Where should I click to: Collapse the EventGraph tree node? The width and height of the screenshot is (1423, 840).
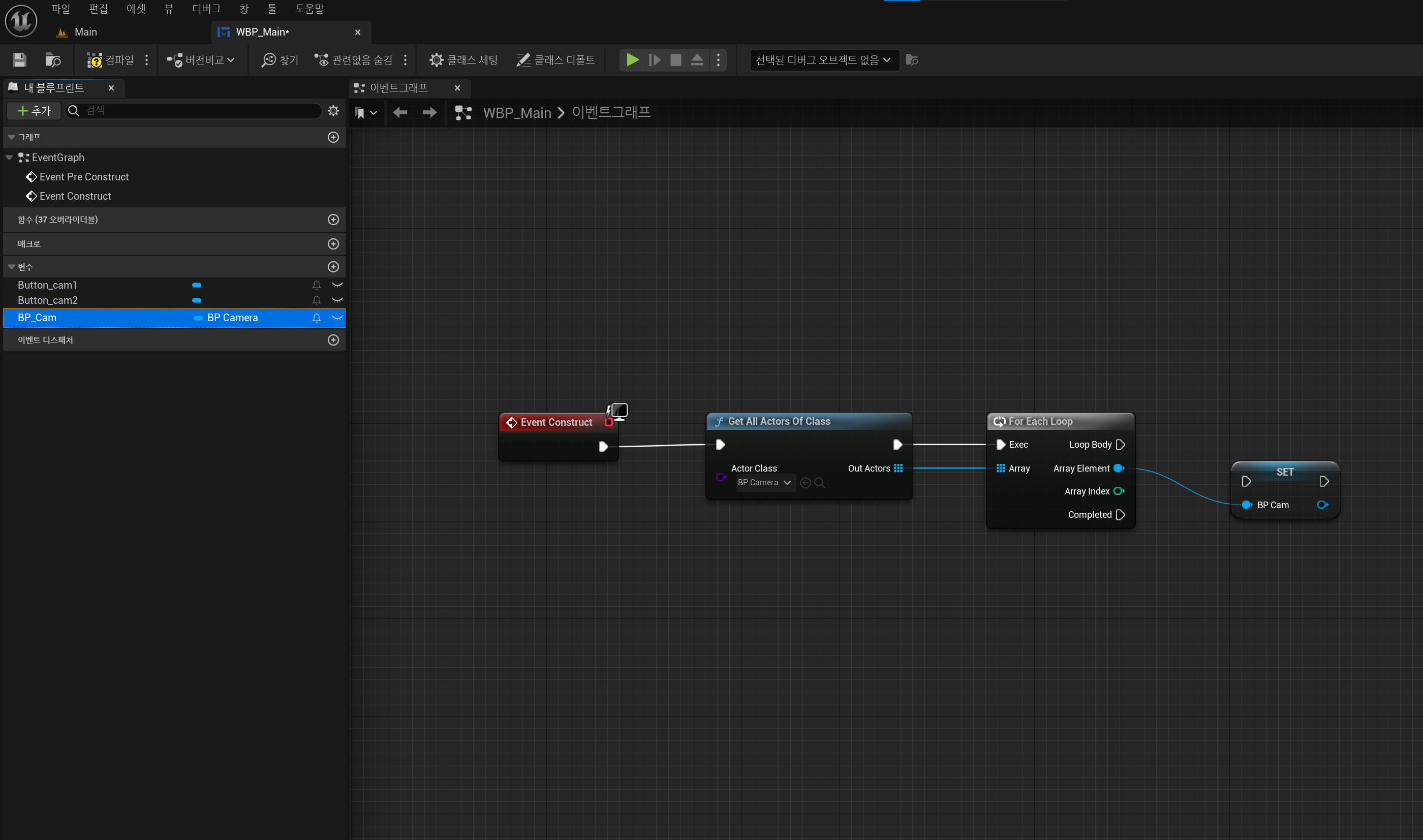tap(10, 158)
